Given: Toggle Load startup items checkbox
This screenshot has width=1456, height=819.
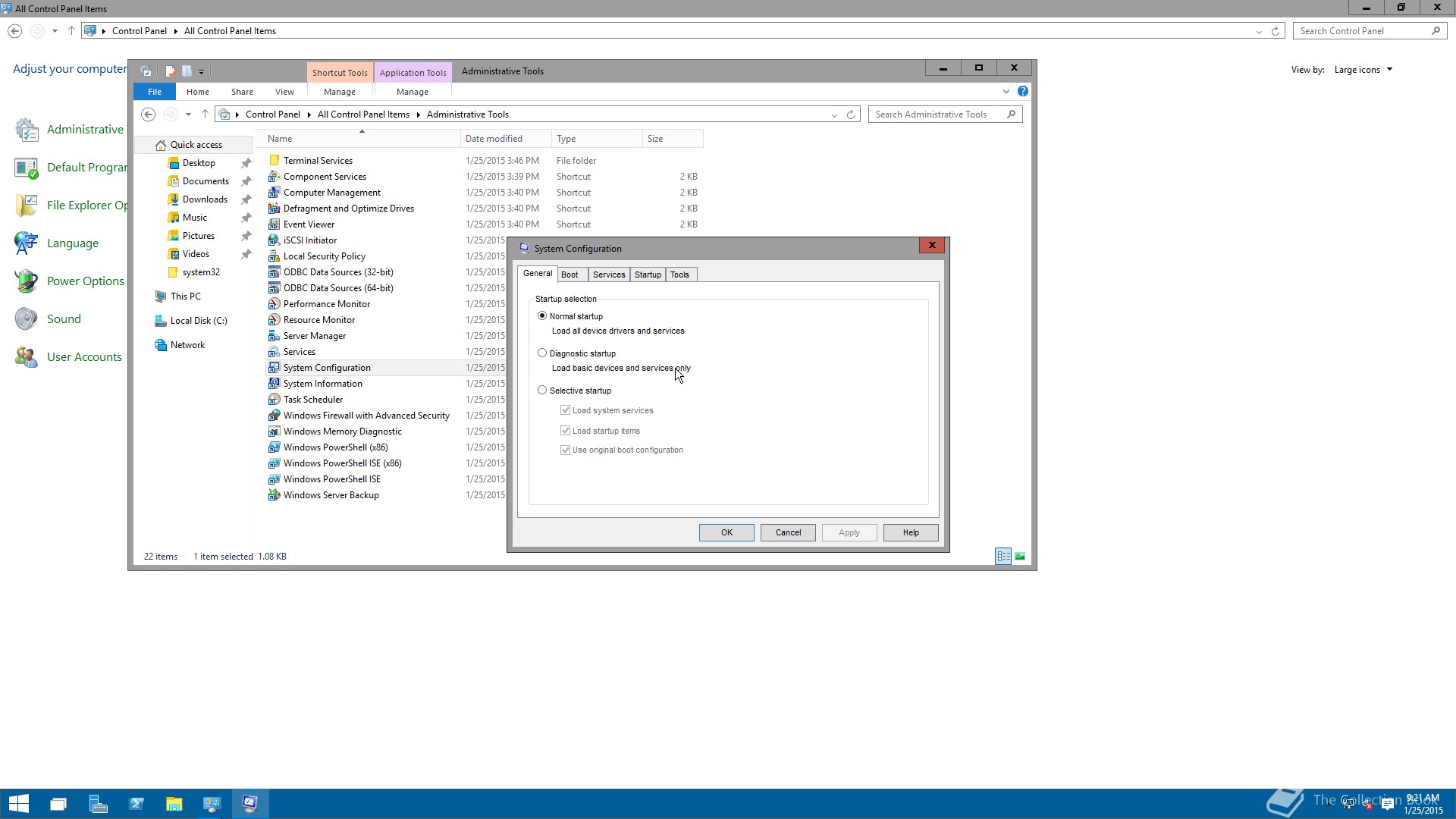Looking at the screenshot, I should point(565,431).
